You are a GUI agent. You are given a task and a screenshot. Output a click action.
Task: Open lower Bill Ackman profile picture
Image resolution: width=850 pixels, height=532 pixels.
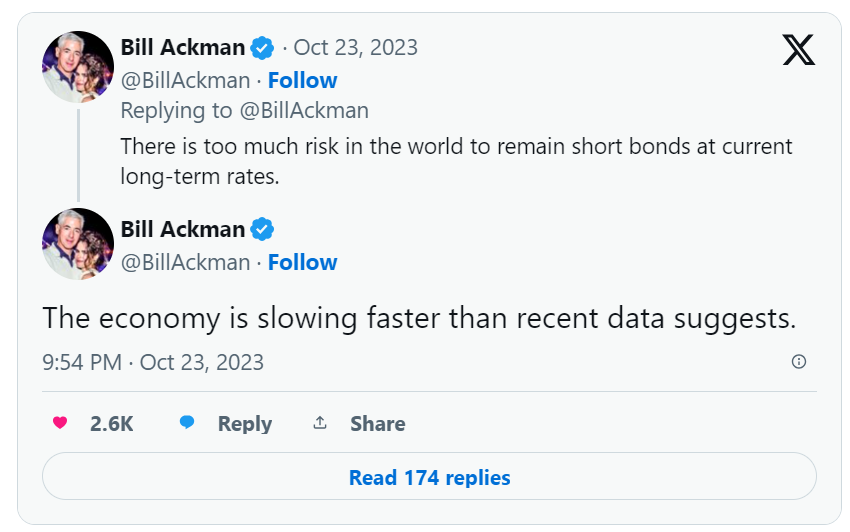pyautogui.click(x=78, y=244)
